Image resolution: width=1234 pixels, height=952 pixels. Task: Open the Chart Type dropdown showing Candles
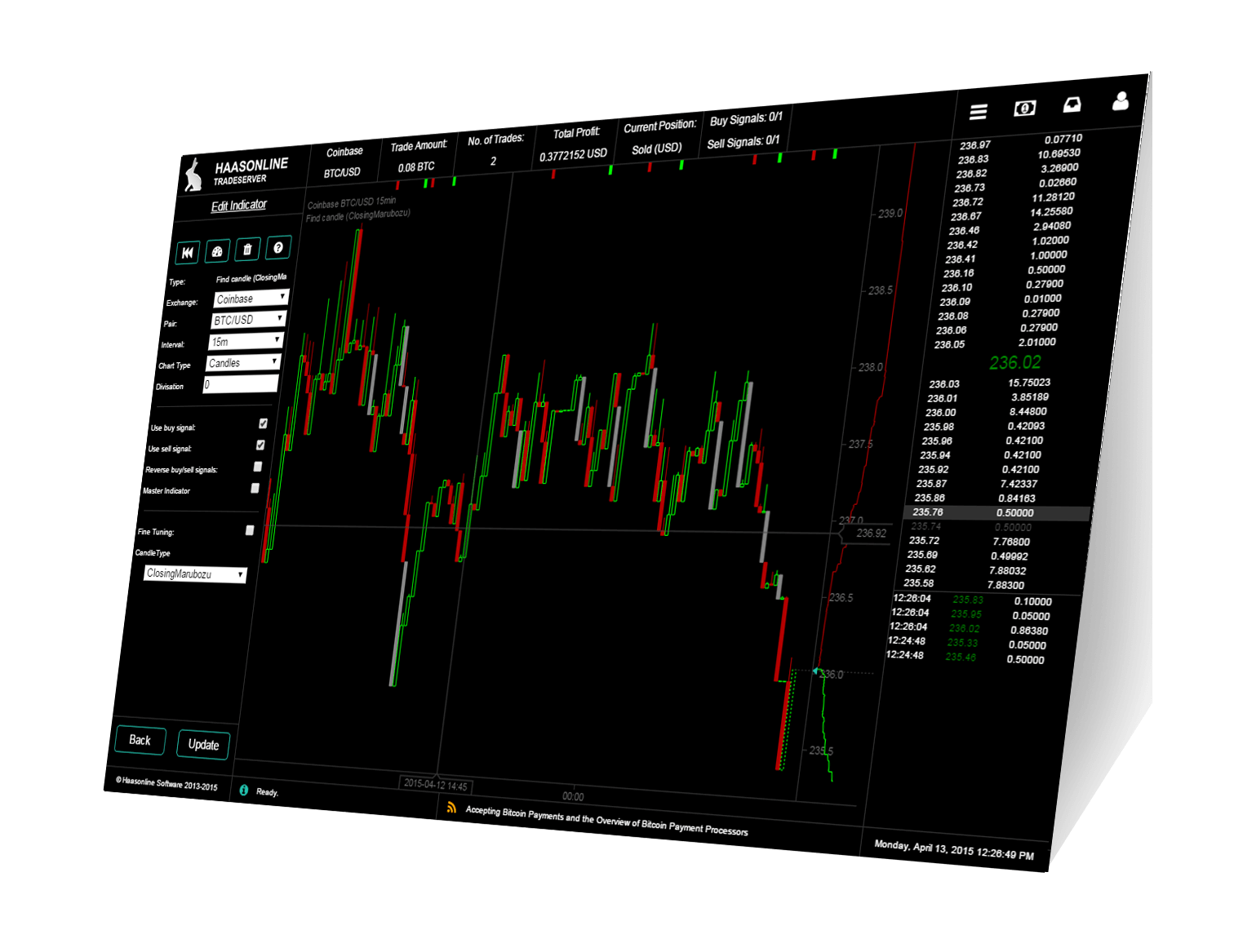click(x=243, y=362)
